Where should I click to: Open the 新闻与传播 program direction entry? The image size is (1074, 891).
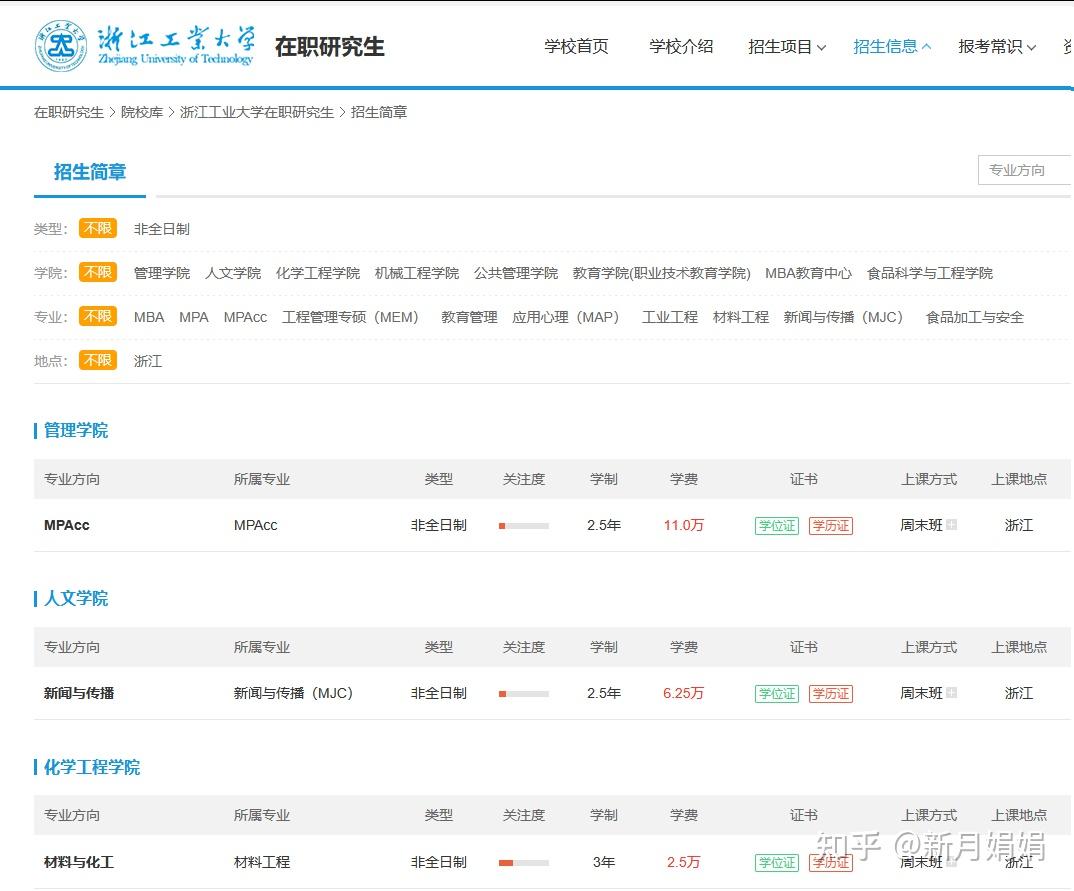tap(79, 693)
